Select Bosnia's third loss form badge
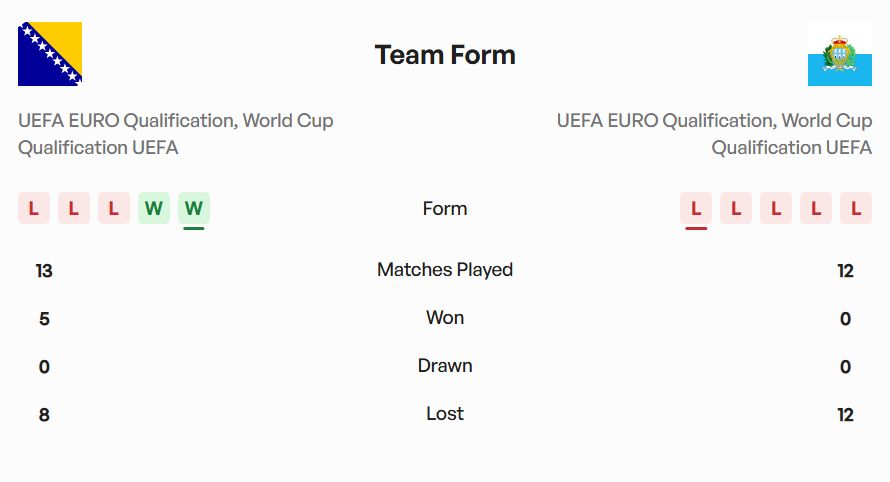 [x=114, y=208]
